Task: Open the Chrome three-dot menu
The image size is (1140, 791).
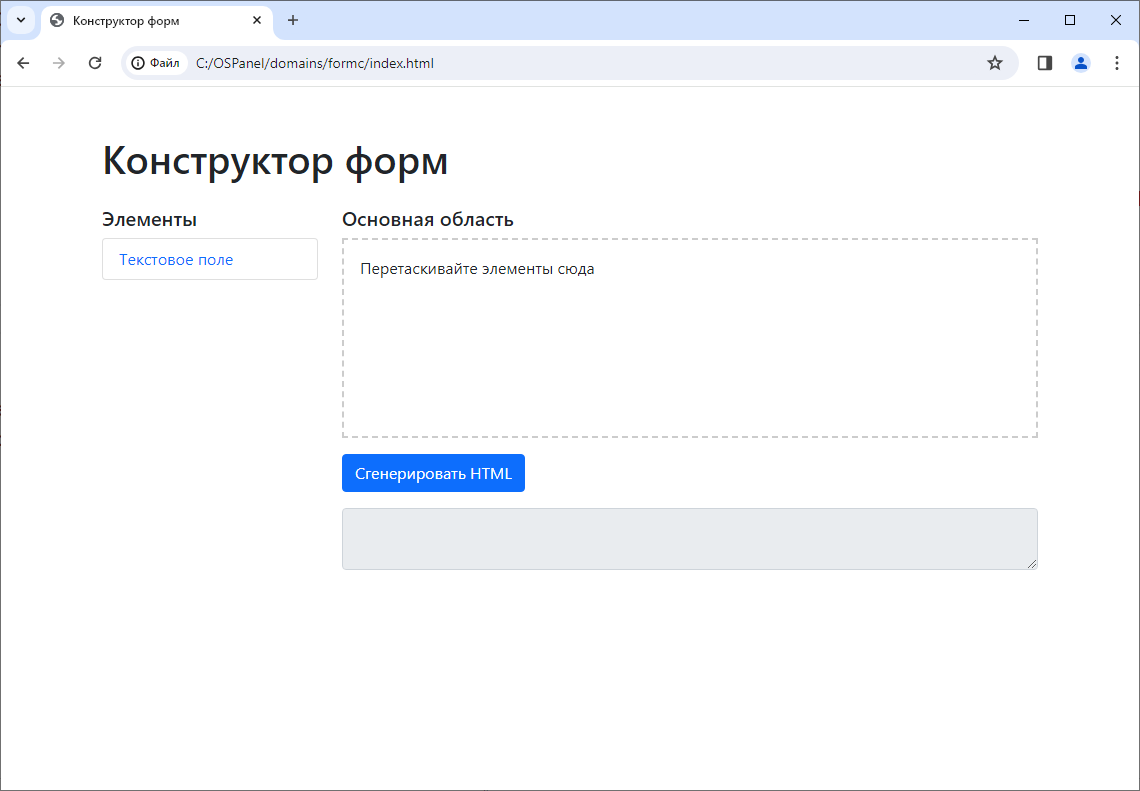Action: point(1117,63)
